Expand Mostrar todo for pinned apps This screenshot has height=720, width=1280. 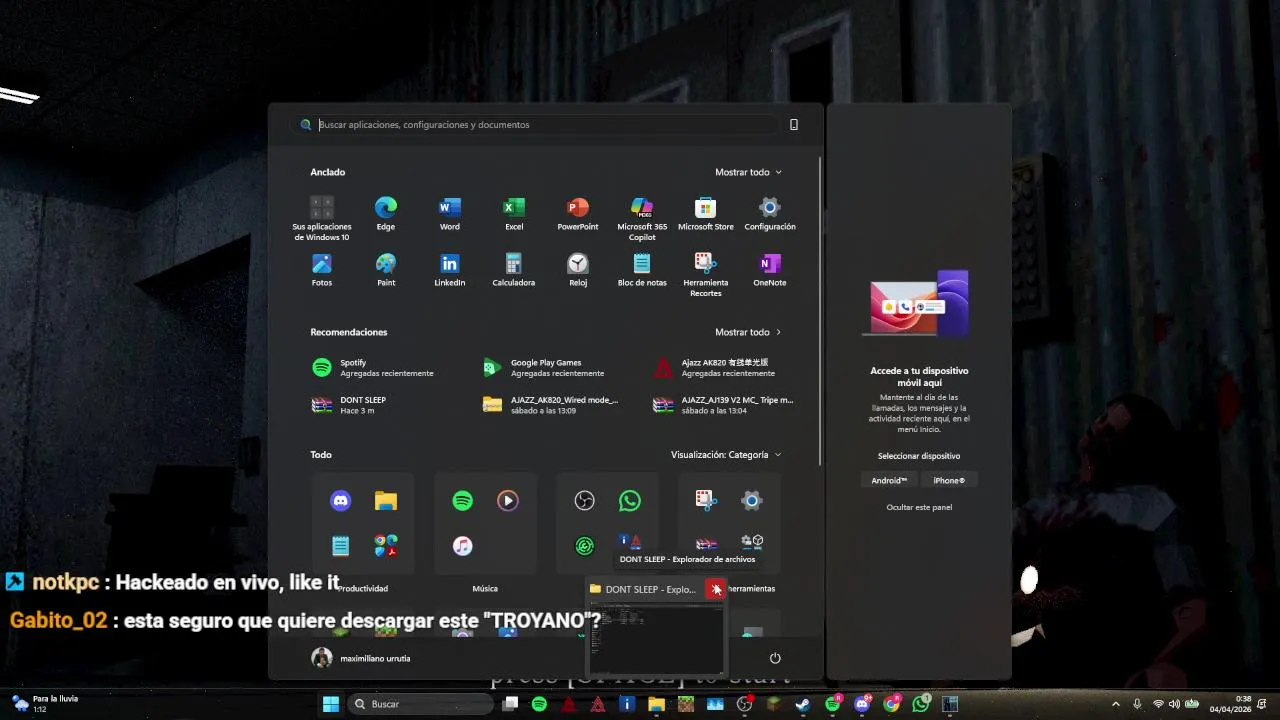[x=748, y=172]
